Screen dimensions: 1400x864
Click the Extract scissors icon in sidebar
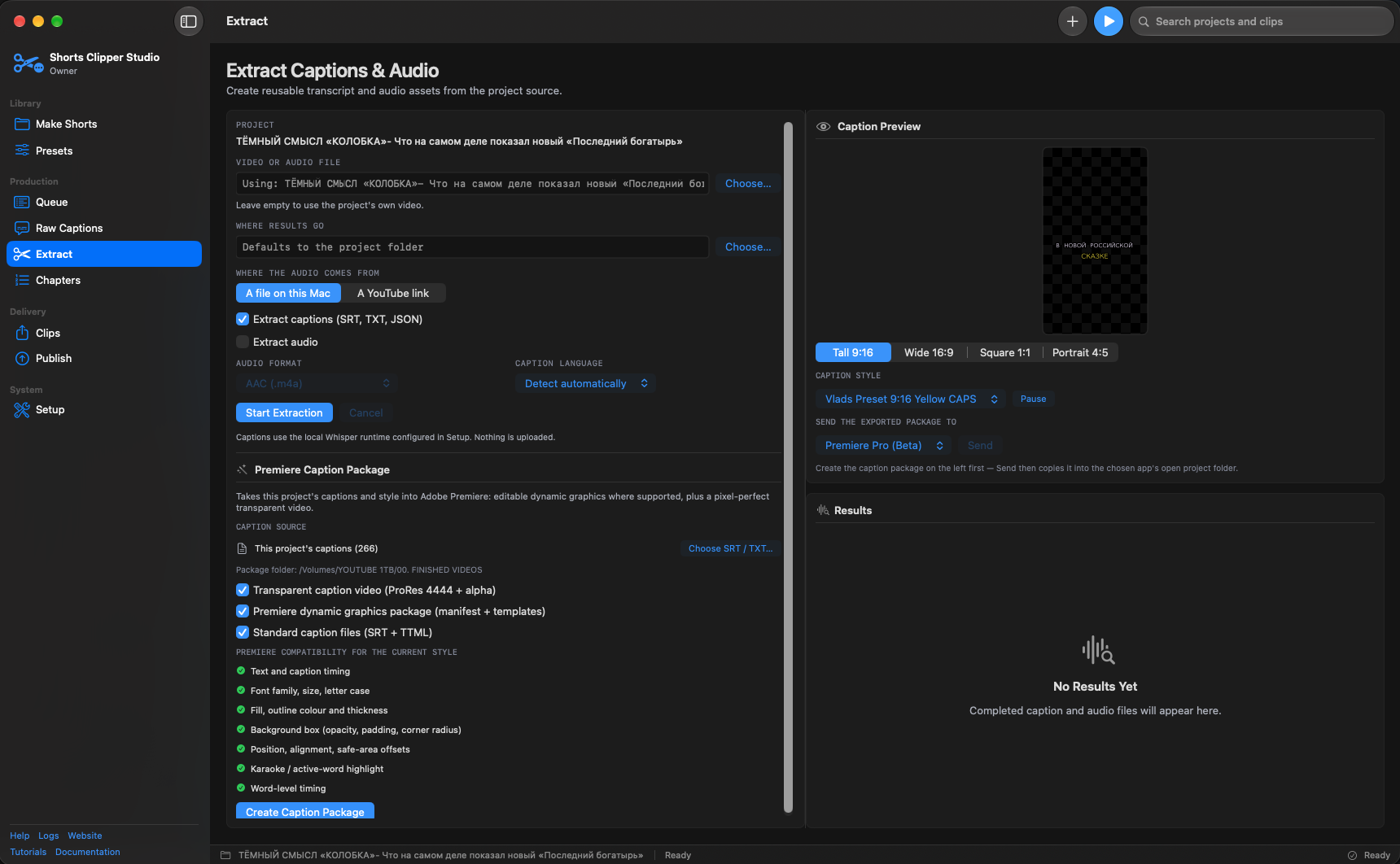[22, 255]
